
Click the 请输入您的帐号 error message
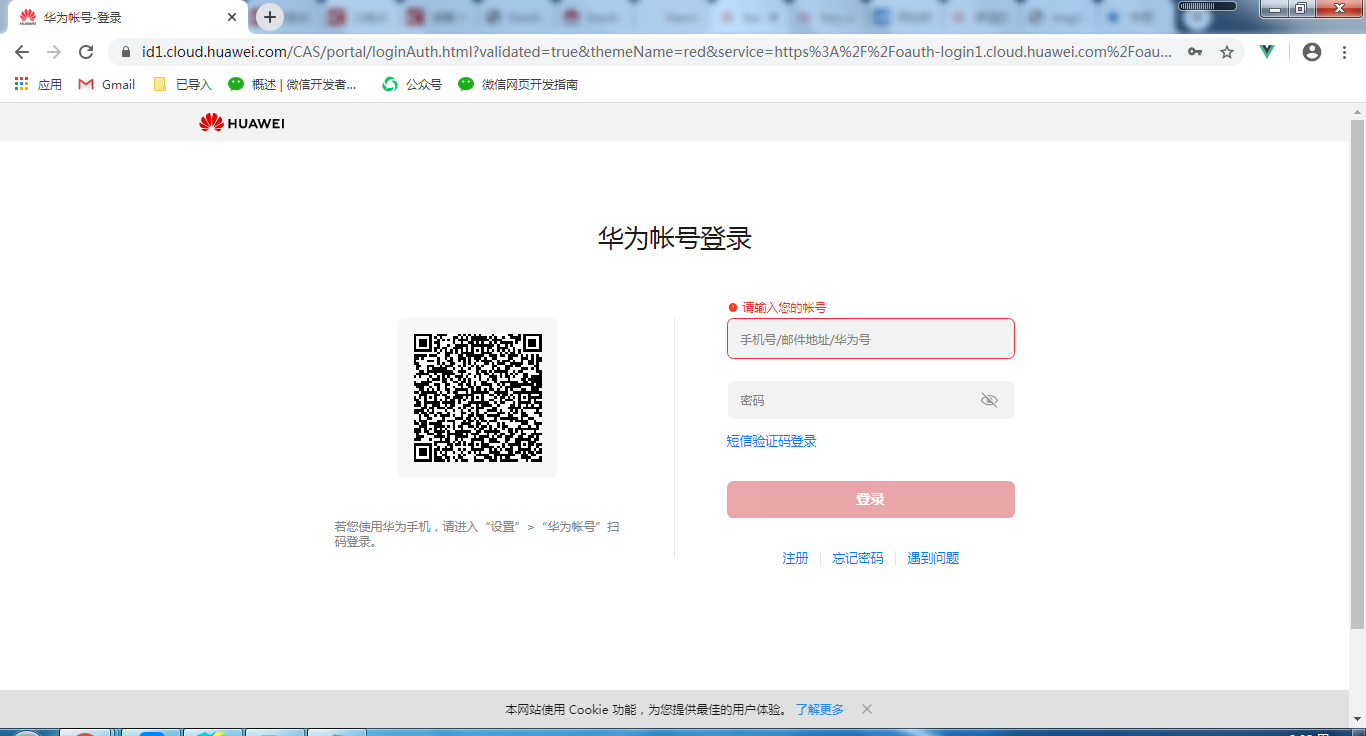(784, 308)
